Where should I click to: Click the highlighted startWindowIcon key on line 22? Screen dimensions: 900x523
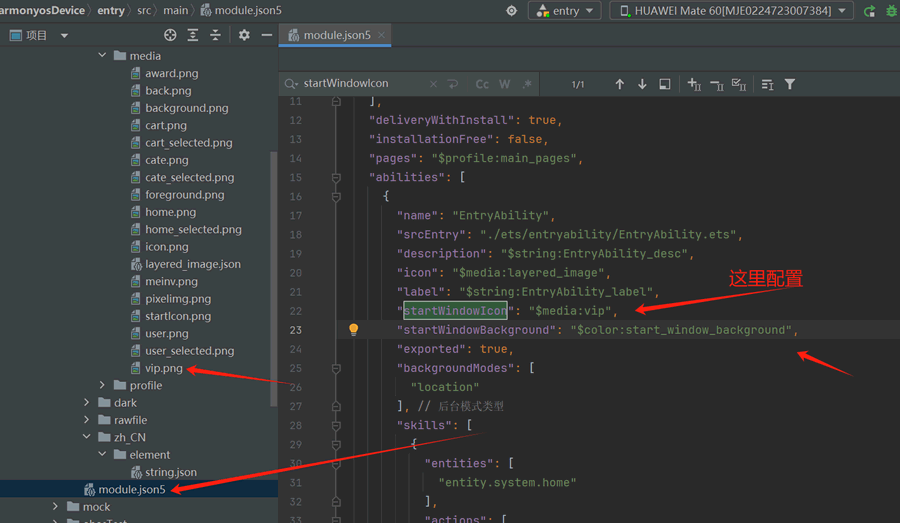(455, 311)
